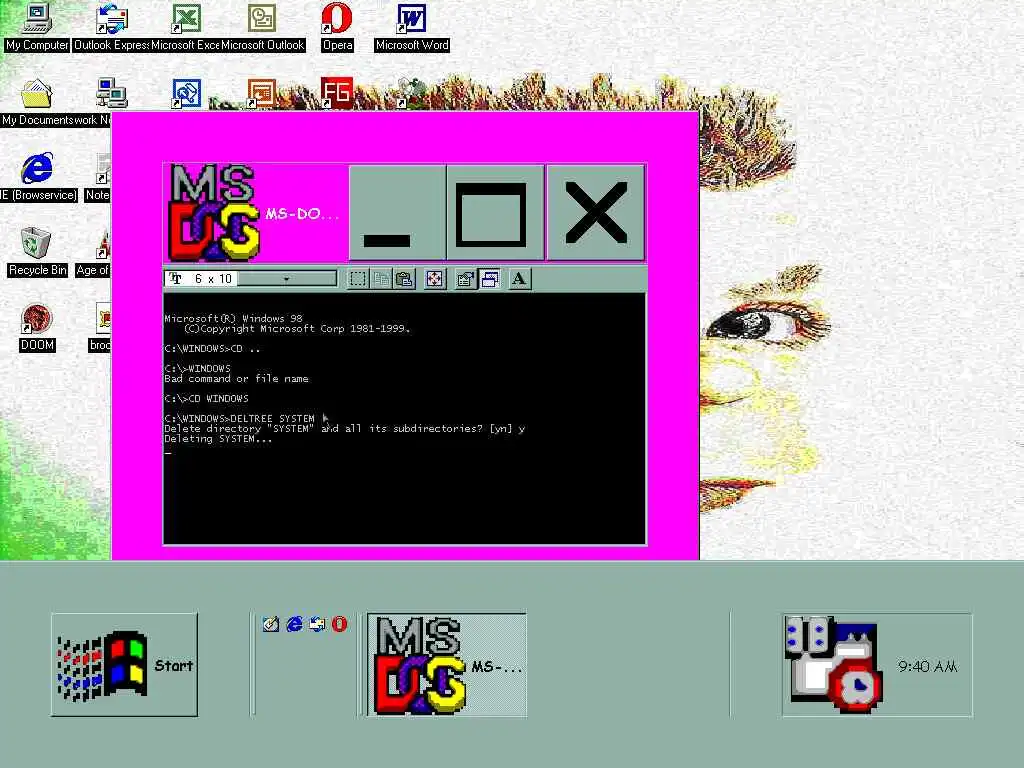
Task: Open the orange PowerPoint desktop shortcut
Action: [261, 94]
